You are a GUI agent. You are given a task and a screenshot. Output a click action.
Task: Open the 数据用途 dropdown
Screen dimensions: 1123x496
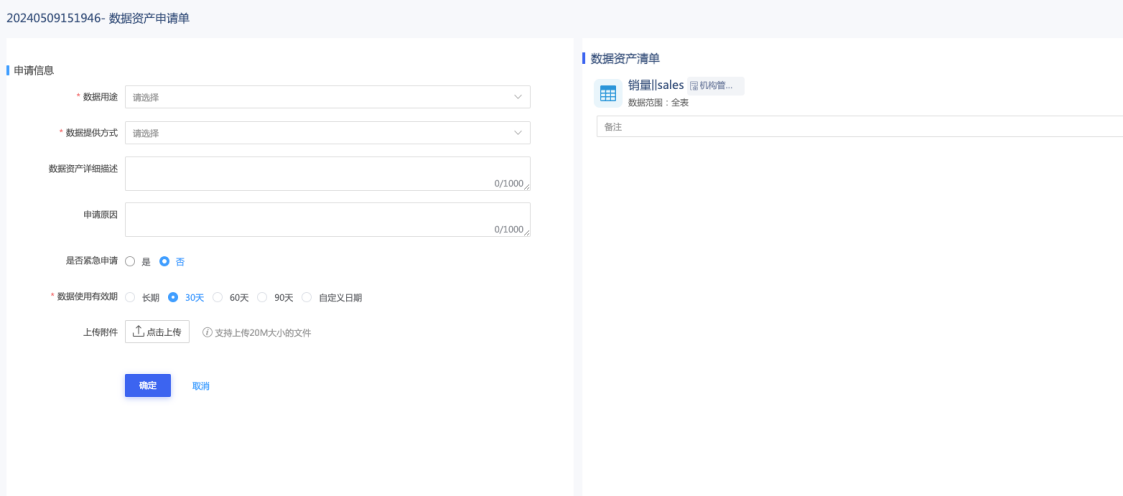click(328, 97)
